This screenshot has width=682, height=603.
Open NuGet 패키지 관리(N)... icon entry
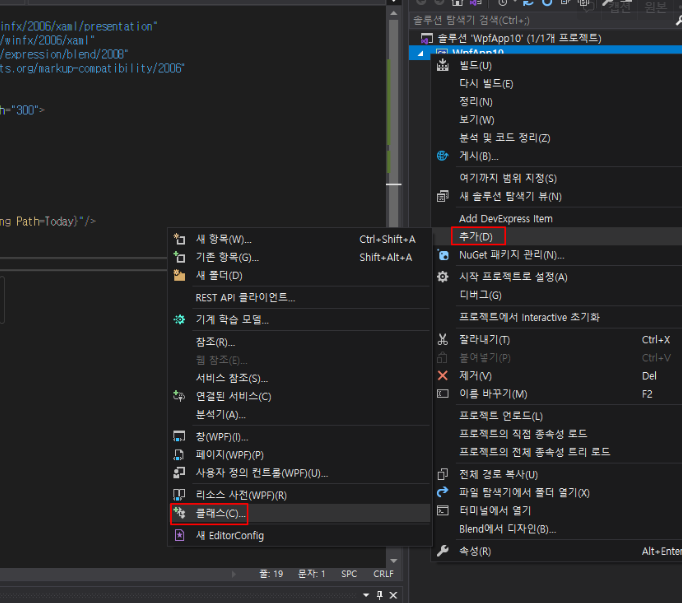tap(443, 255)
